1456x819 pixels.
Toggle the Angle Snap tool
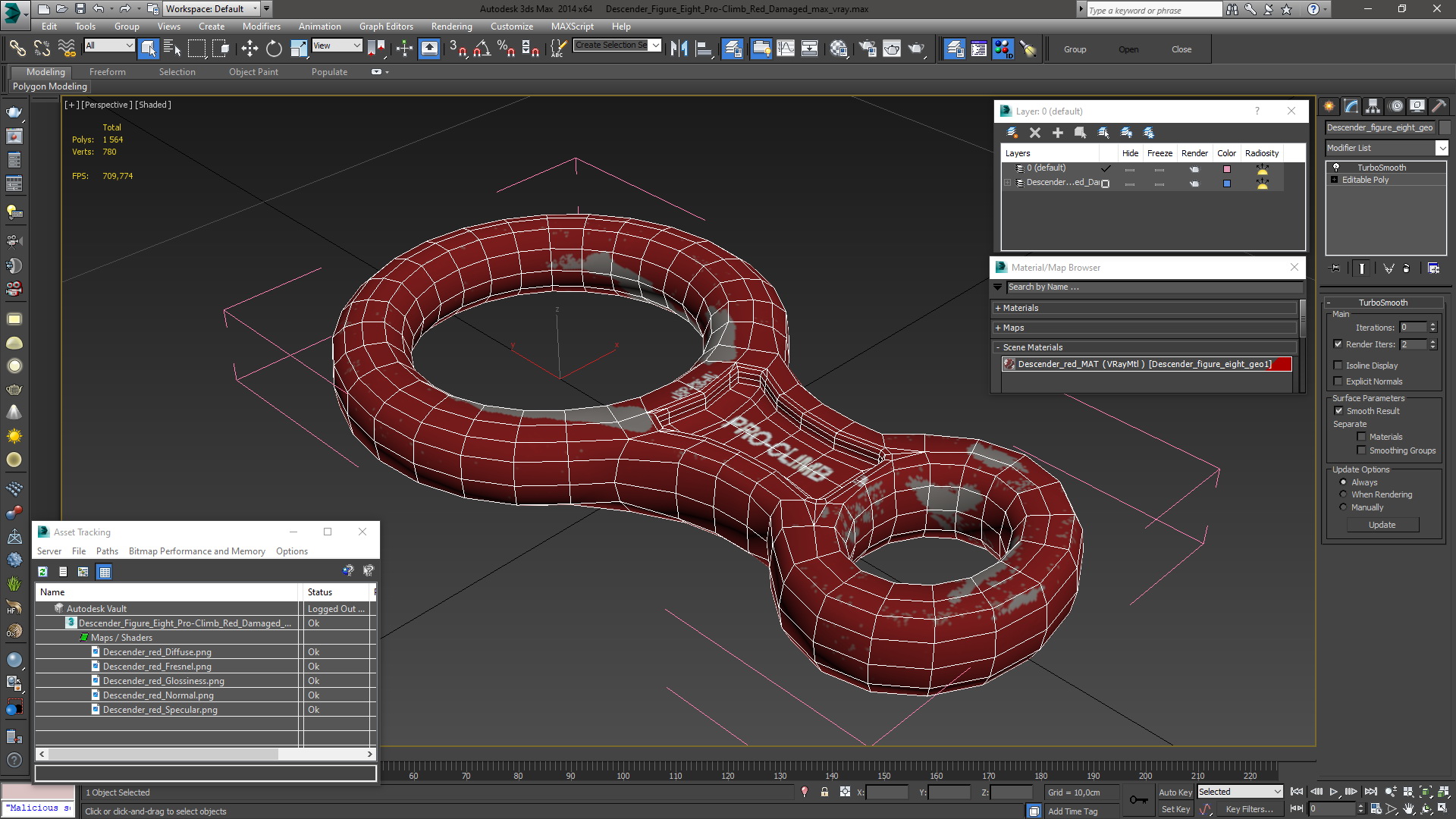(482, 49)
